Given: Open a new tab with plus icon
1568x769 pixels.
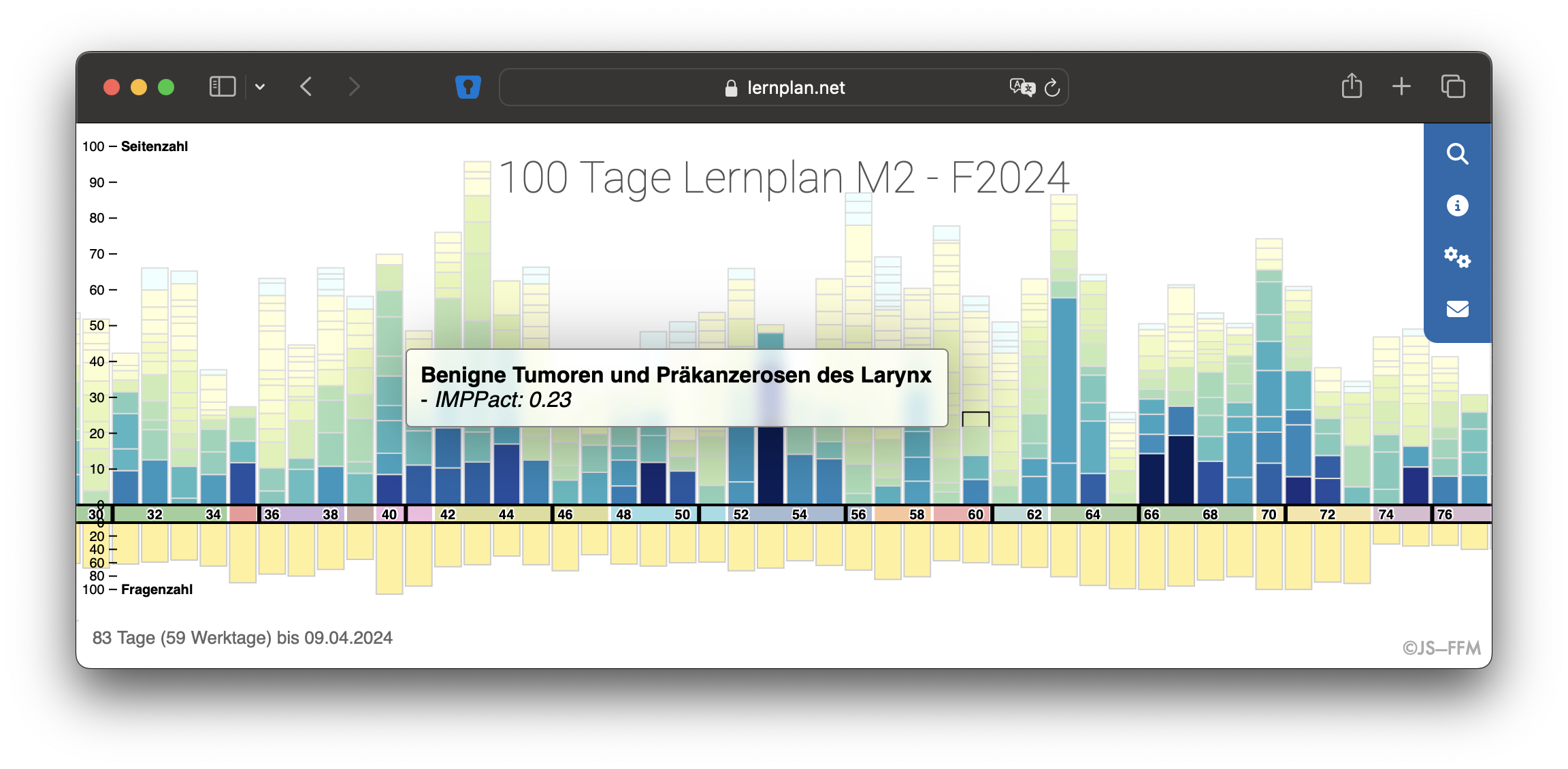Looking at the screenshot, I should pyautogui.click(x=1401, y=86).
